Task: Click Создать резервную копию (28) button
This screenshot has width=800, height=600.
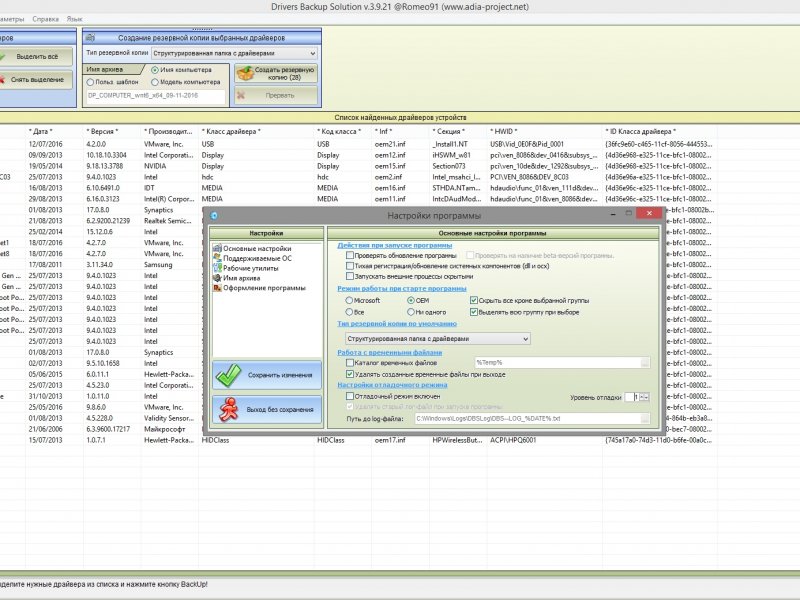Action: click(x=276, y=73)
